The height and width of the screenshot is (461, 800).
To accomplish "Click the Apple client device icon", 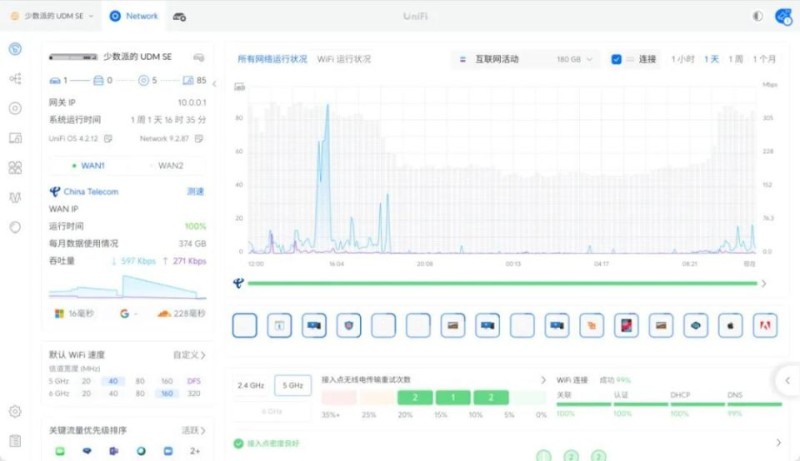I will click(x=730, y=325).
